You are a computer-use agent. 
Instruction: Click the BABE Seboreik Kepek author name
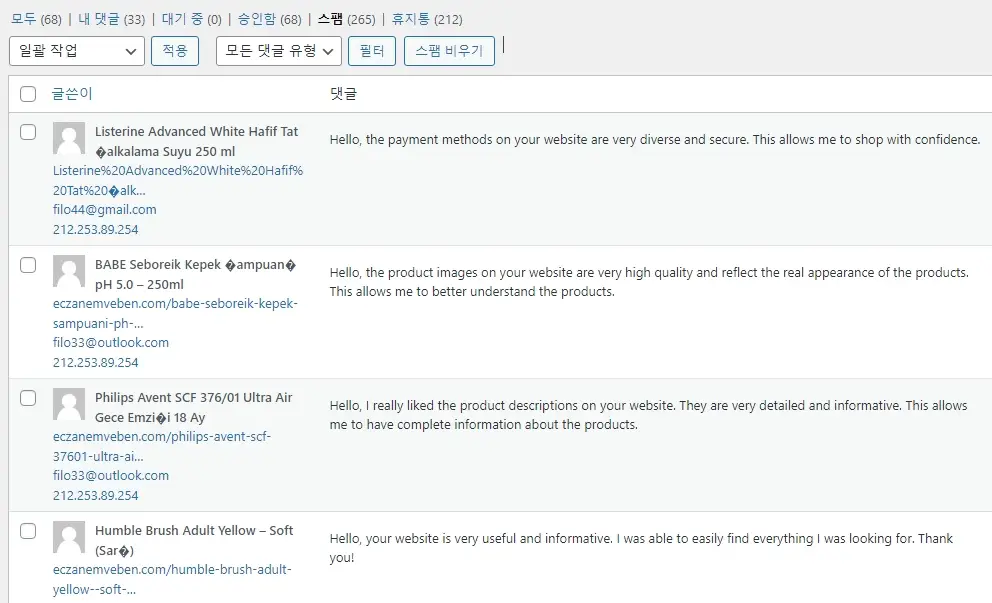195,274
